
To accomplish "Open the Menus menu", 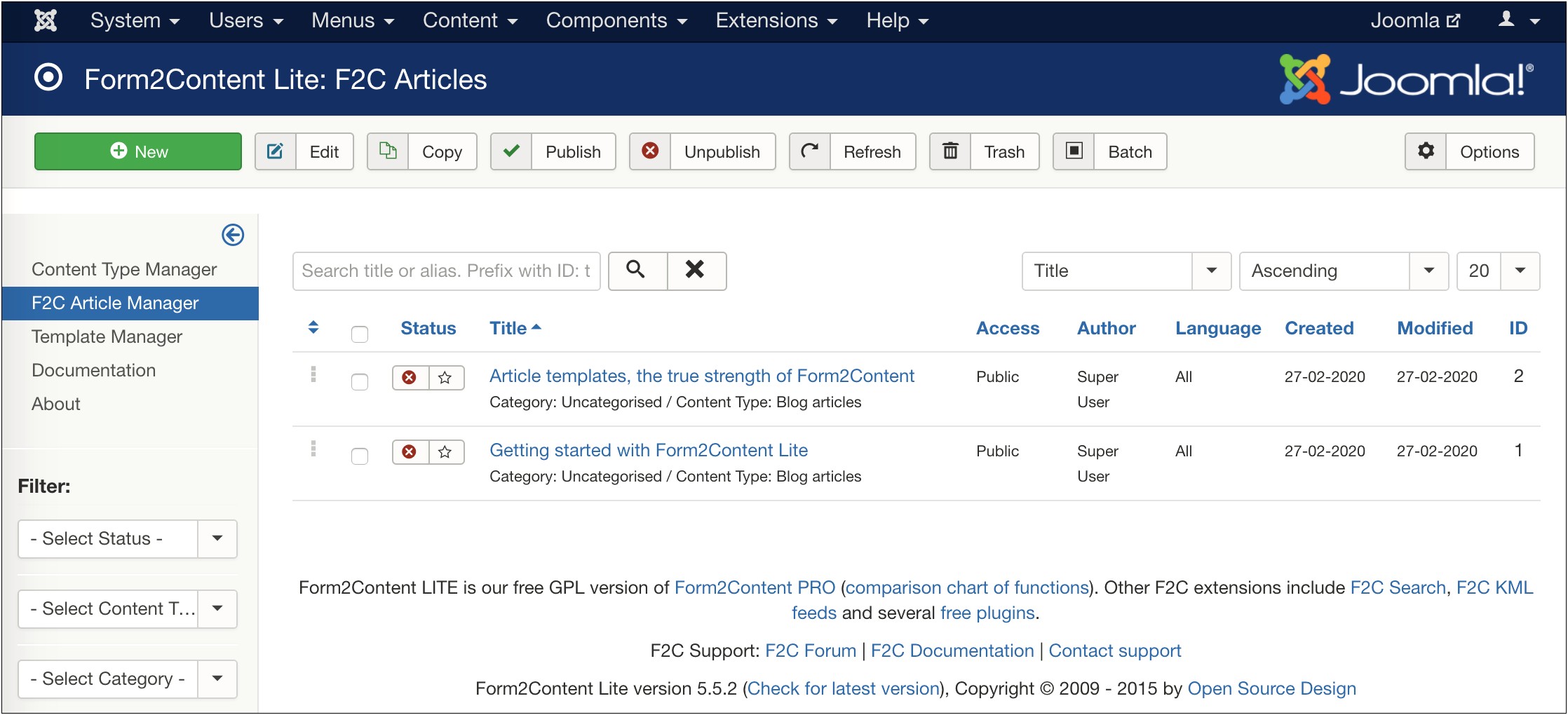I will click(x=353, y=20).
